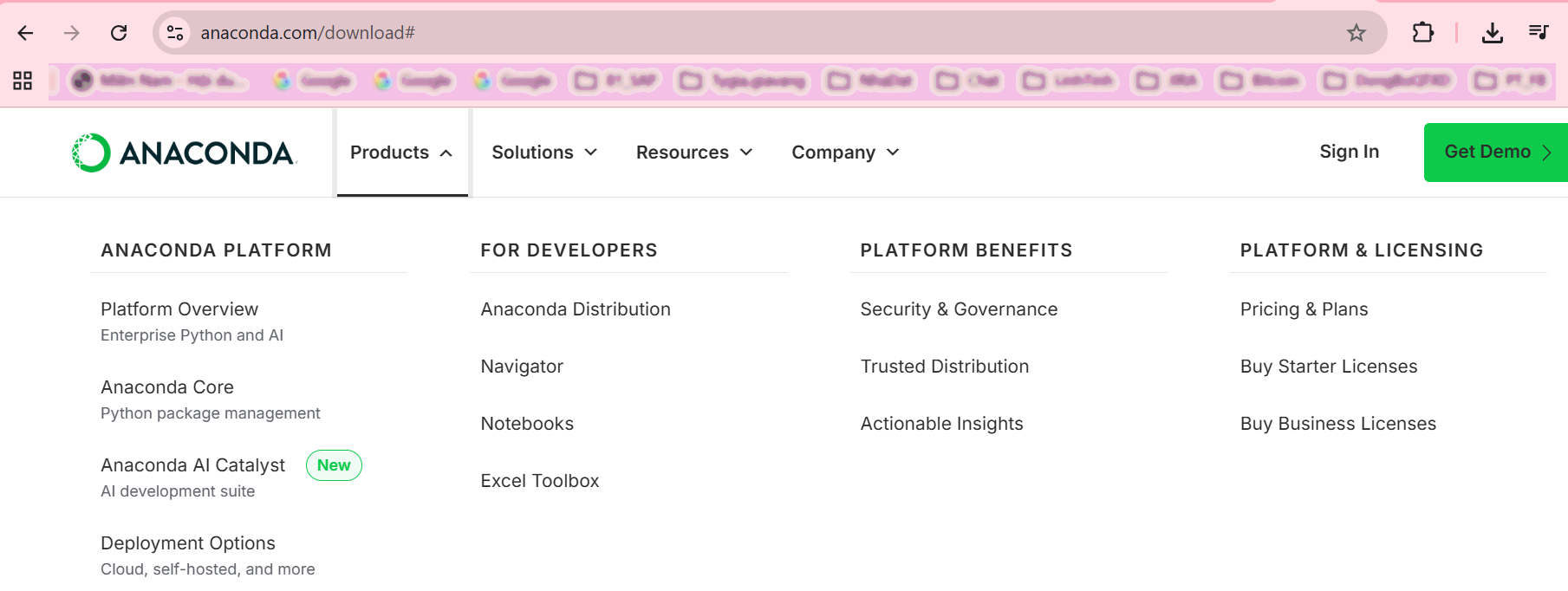Open Buy Business Licenses
1568x591 pixels.
[1338, 424]
